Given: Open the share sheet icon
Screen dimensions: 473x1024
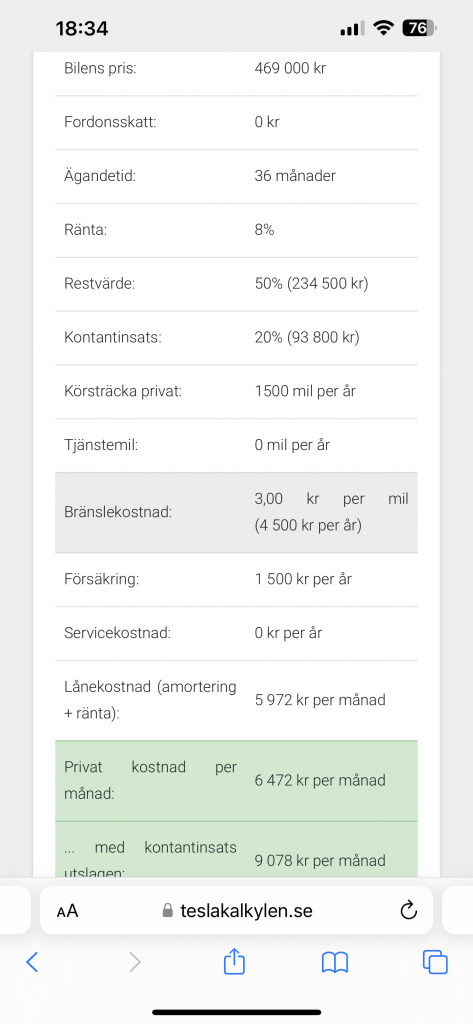Looking at the screenshot, I should click(x=234, y=961).
